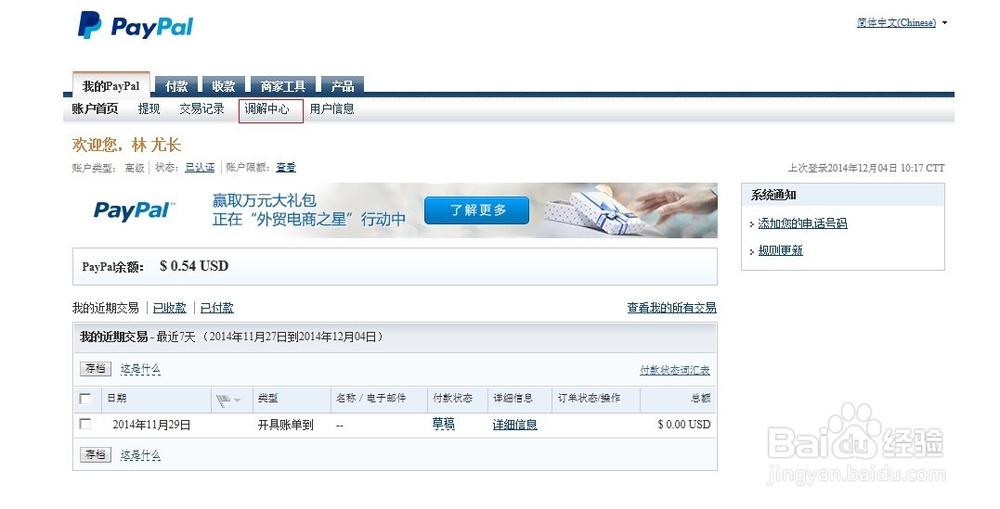The image size is (1000, 509).
Task: Click the 我的近期交易 label above the table
Action: click(105, 308)
